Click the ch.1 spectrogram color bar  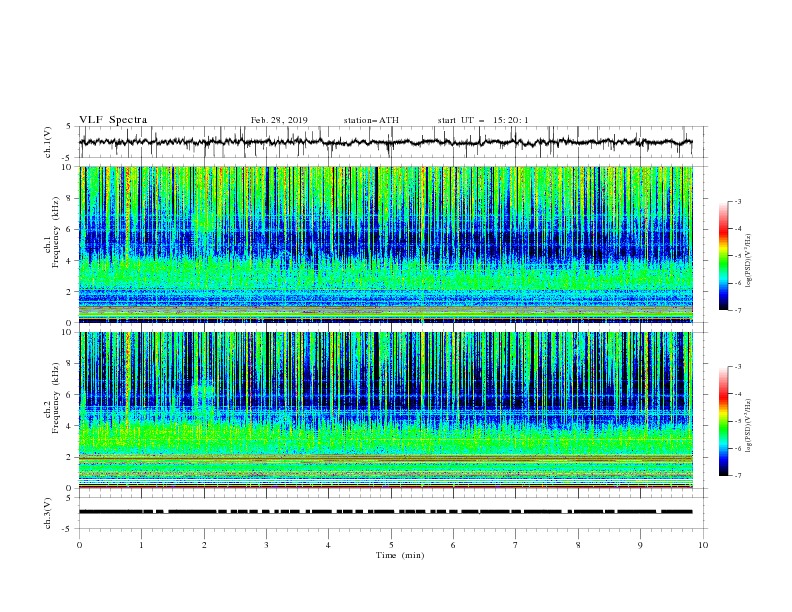[723, 256]
